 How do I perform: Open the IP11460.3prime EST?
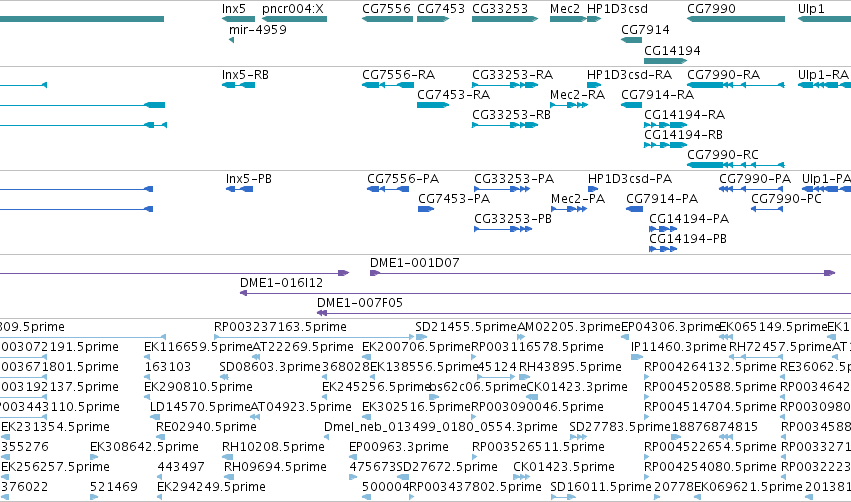(637, 357)
